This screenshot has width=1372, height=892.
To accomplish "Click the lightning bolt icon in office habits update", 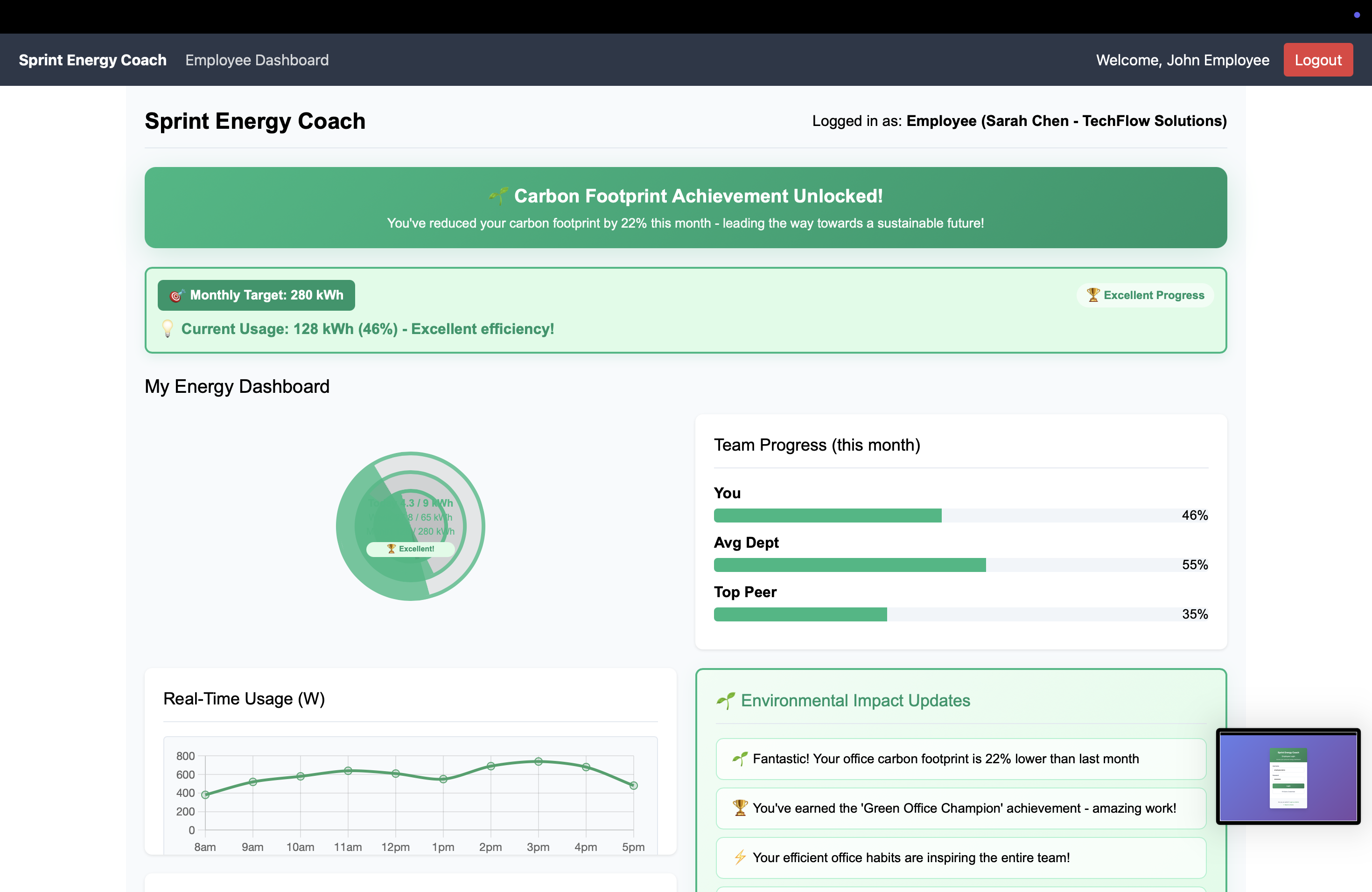I will point(740,857).
